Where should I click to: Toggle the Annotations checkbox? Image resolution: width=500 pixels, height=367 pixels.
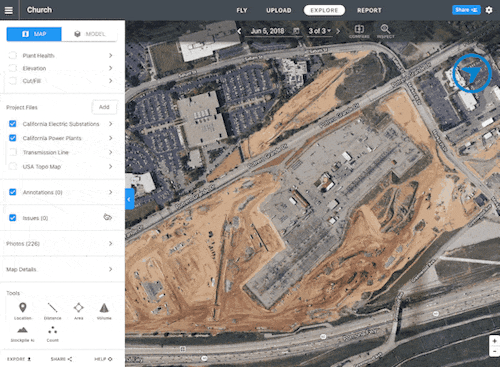(13, 192)
